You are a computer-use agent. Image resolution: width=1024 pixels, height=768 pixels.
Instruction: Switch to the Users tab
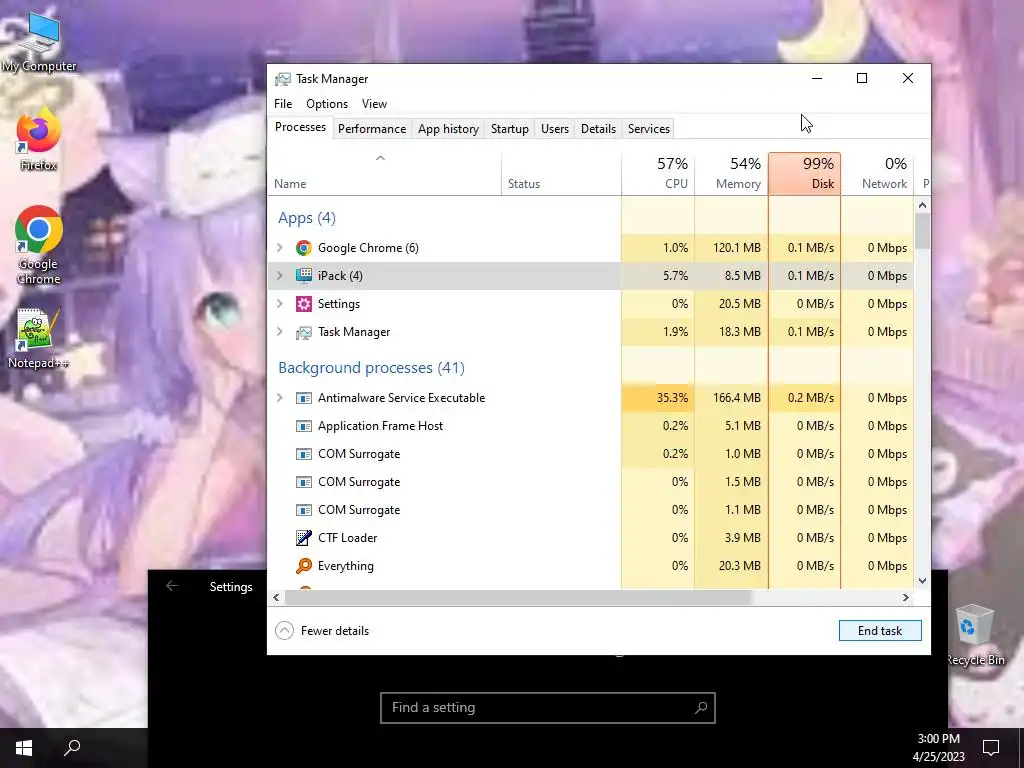[555, 129]
